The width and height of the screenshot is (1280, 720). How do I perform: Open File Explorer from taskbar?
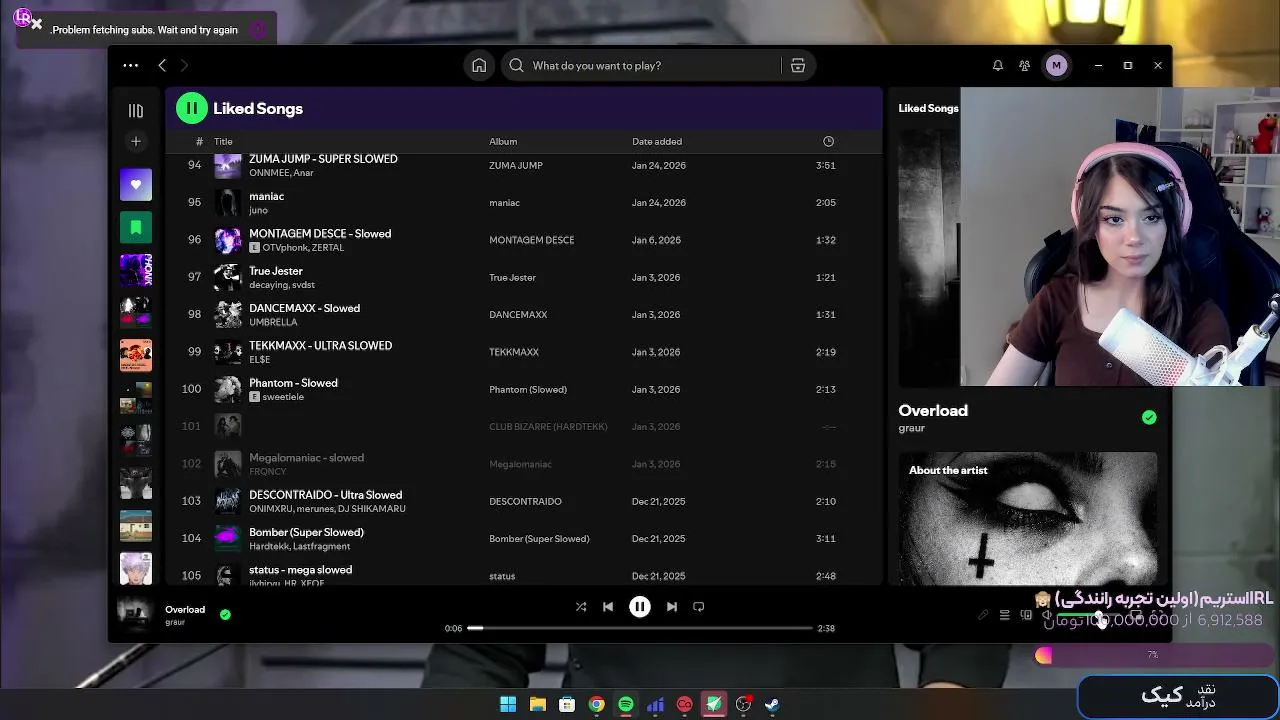[537, 704]
